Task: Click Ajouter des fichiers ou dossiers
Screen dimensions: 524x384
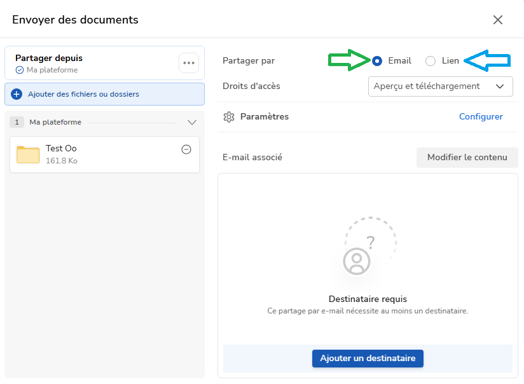Action: coord(105,94)
